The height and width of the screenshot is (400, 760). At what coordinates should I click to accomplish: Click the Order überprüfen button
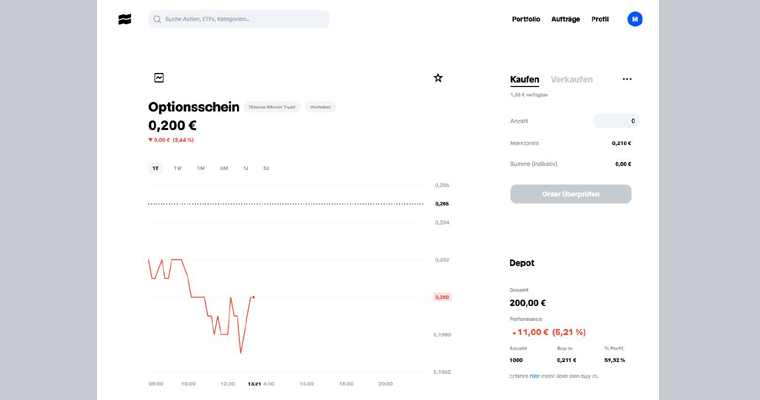click(x=570, y=194)
